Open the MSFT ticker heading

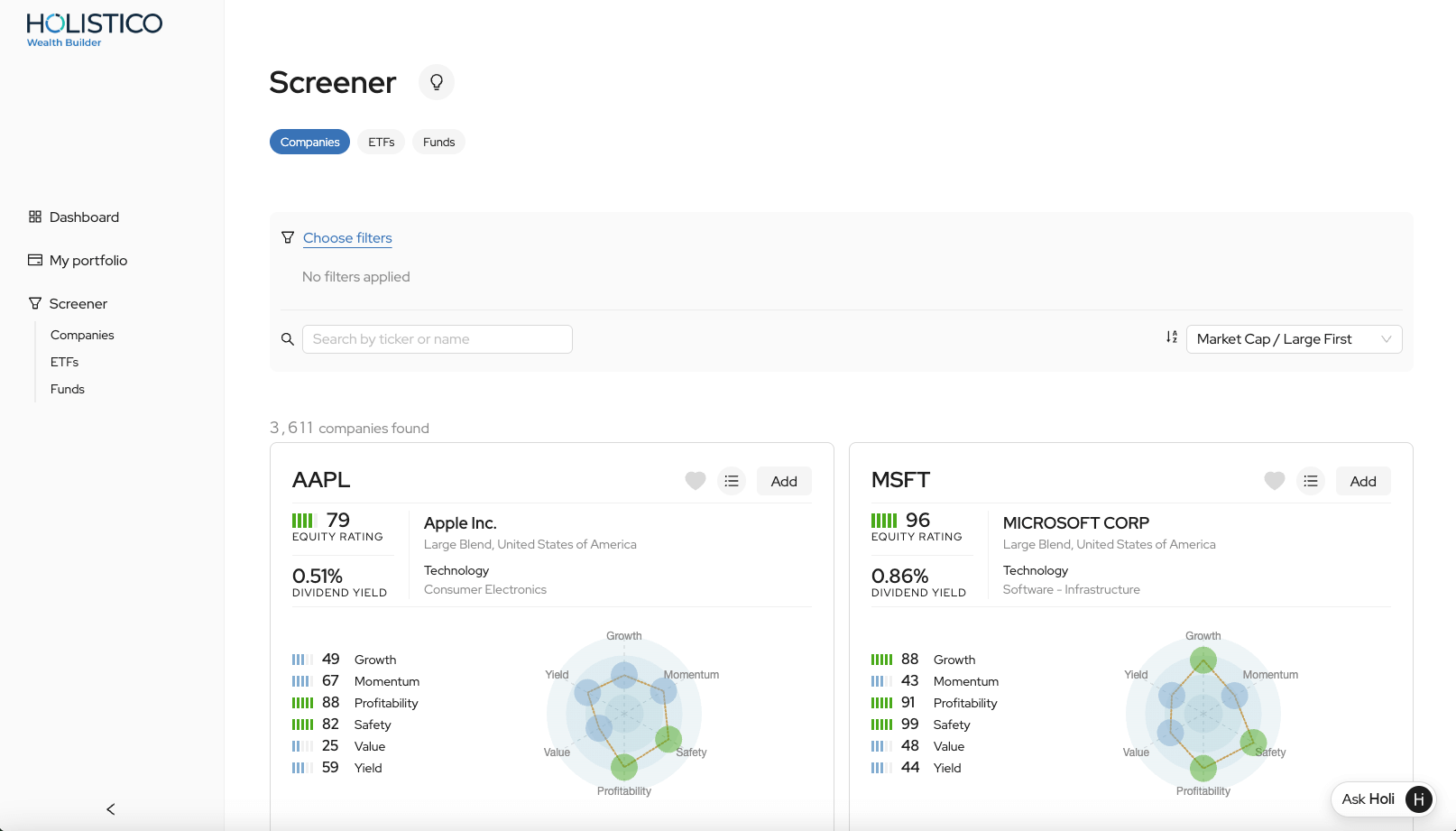click(x=900, y=480)
